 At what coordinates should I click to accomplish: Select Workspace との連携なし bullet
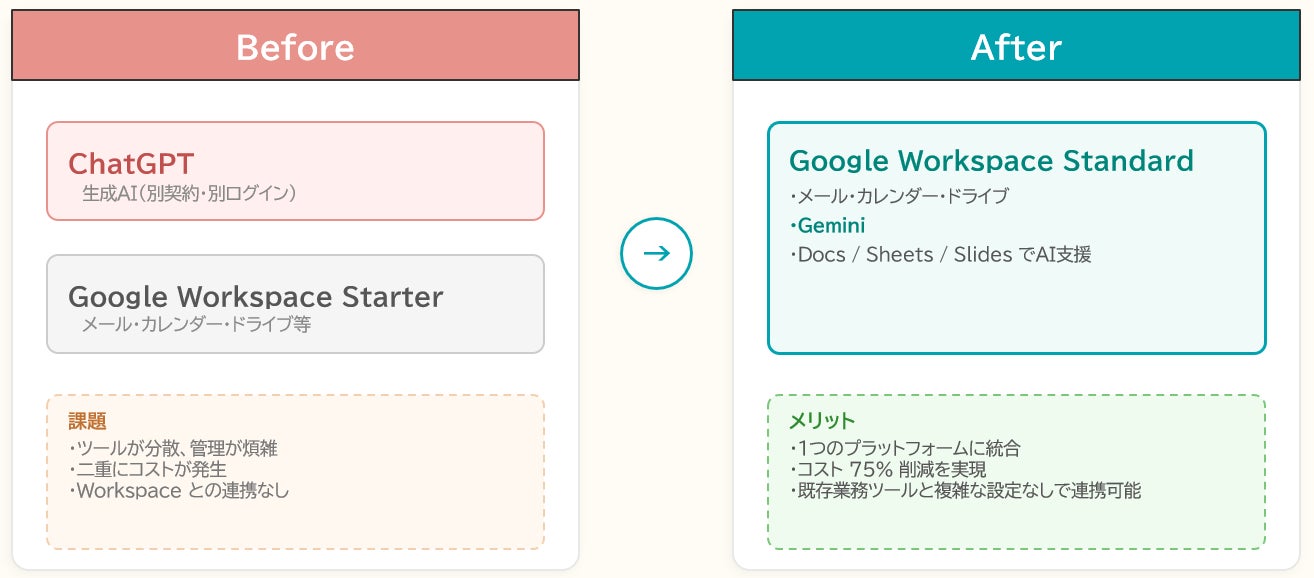tap(179, 490)
